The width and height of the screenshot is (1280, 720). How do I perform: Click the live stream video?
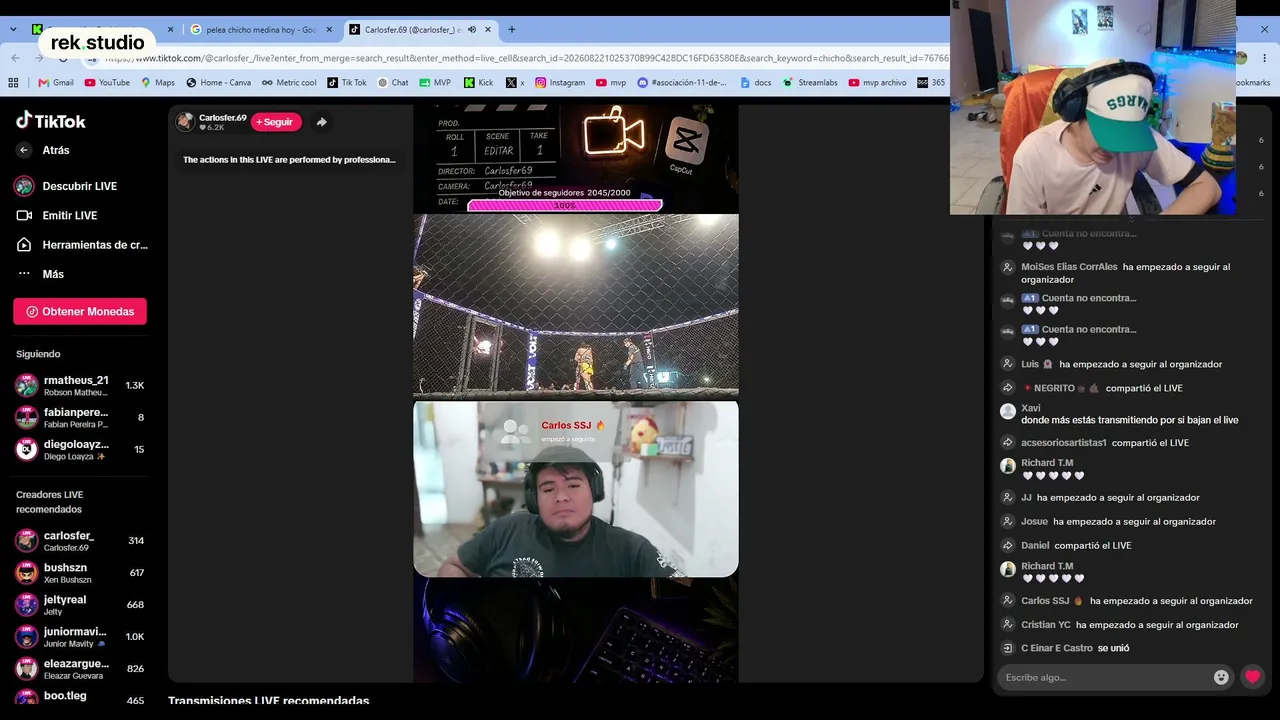click(x=576, y=394)
